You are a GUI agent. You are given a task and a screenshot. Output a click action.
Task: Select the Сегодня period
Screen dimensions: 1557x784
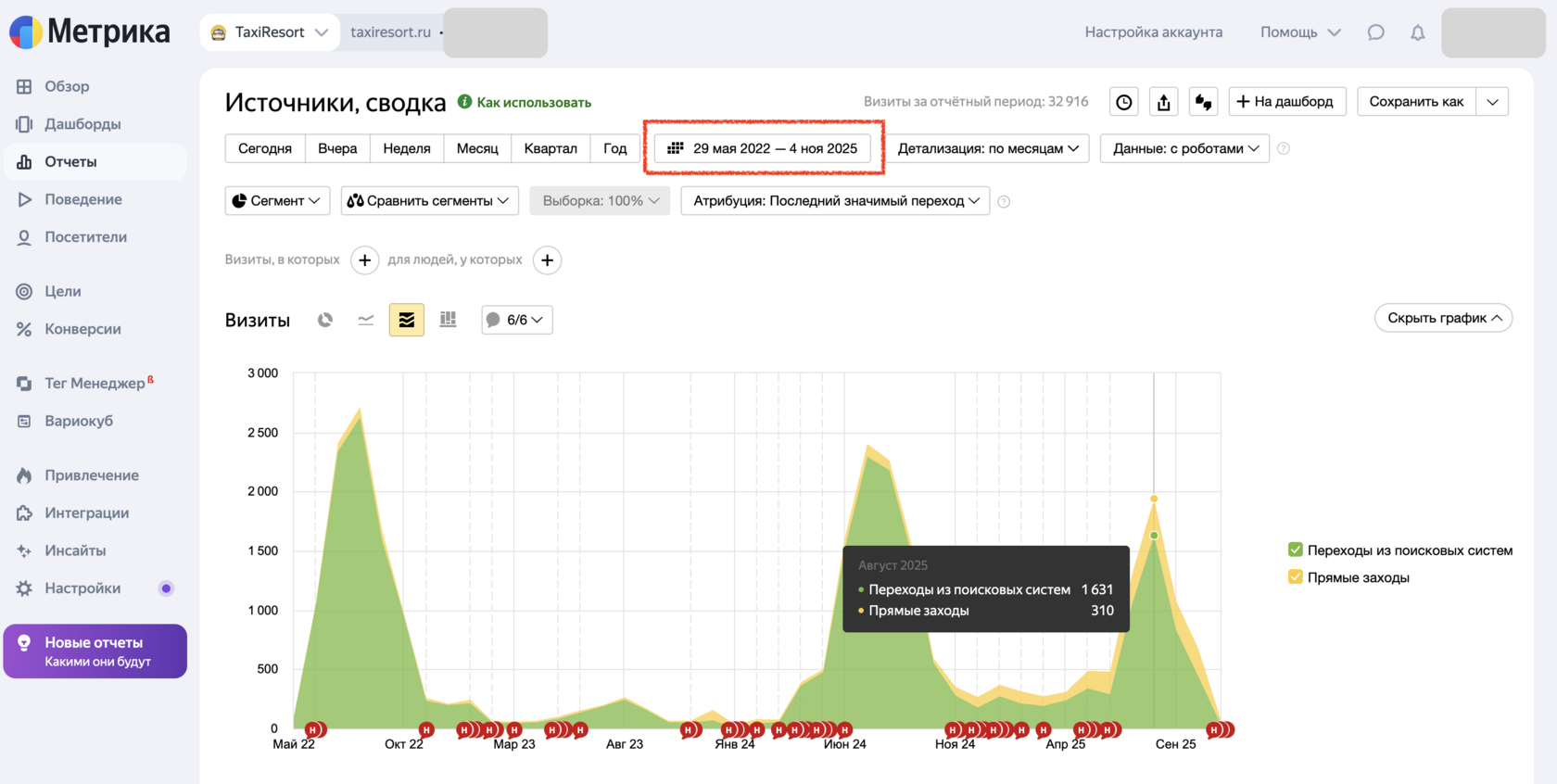pyautogui.click(x=265, y=148)
